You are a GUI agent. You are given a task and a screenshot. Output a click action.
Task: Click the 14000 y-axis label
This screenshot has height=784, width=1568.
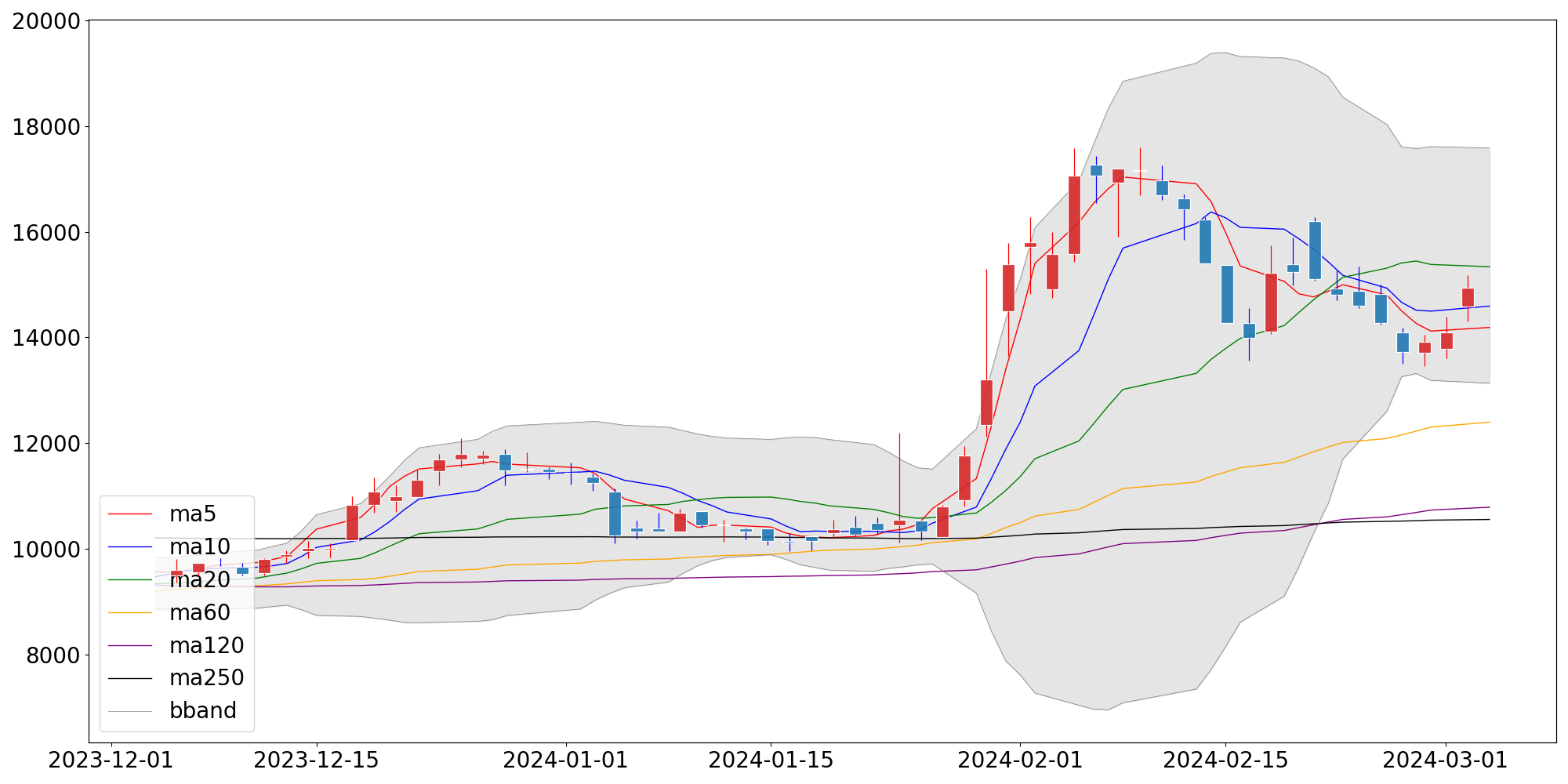coord(46,338)
